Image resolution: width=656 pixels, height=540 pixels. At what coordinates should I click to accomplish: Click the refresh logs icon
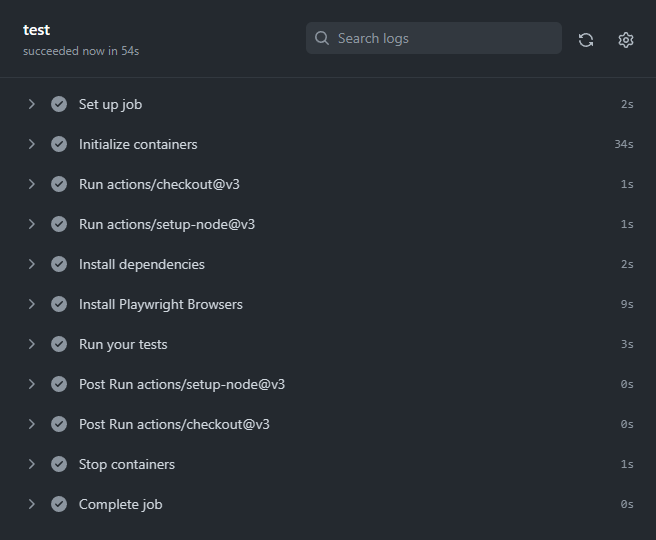586,40
